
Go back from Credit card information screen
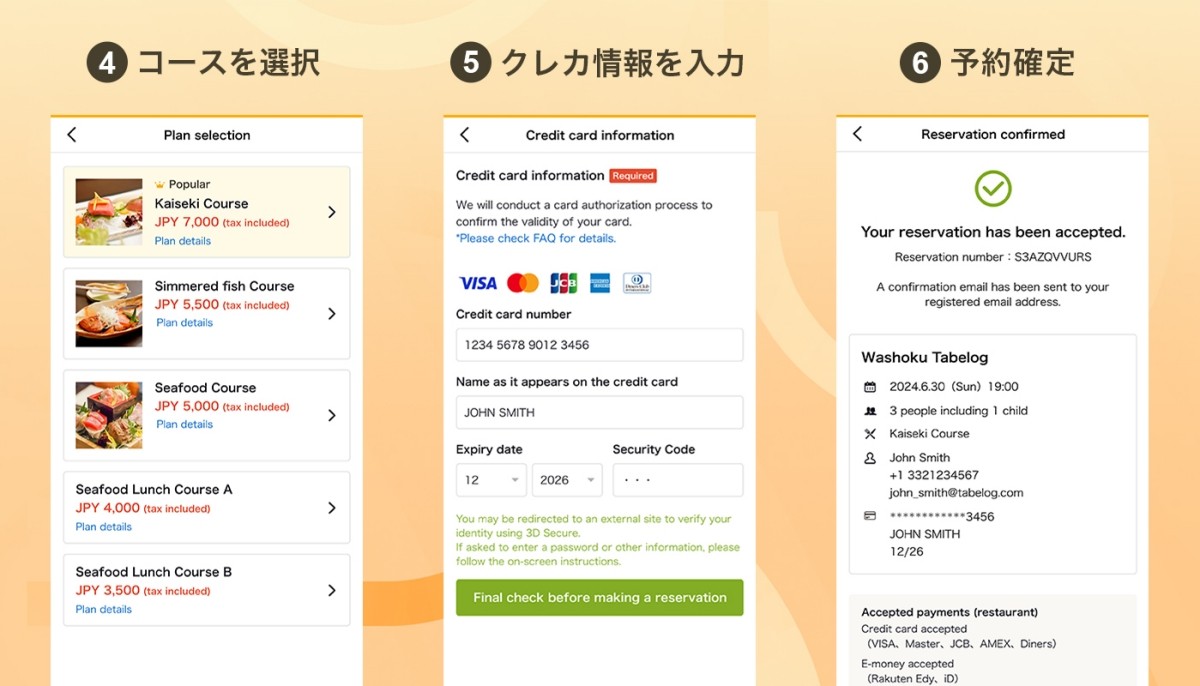[x=464, y=135]
